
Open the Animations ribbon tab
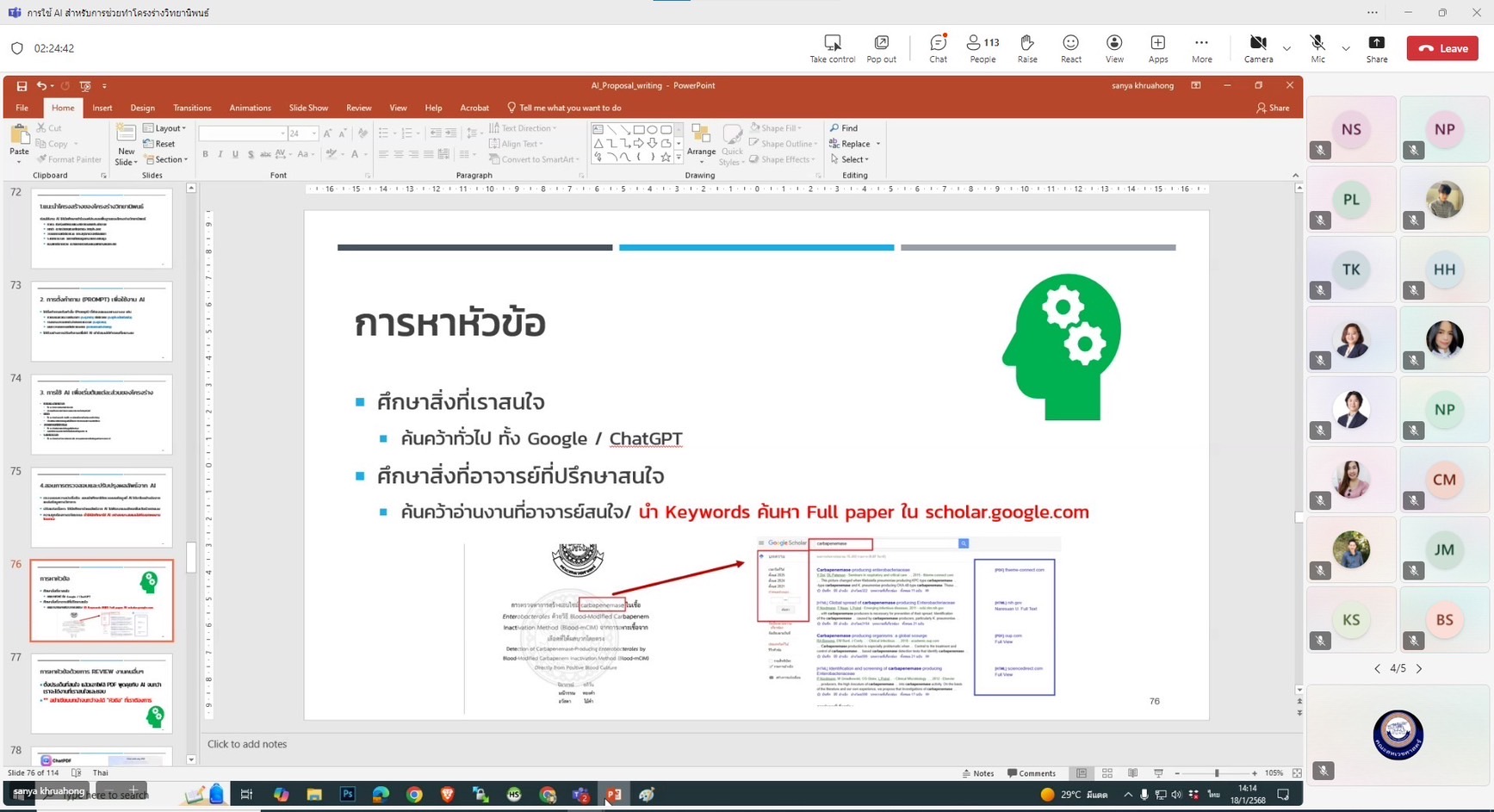(250, 108)
